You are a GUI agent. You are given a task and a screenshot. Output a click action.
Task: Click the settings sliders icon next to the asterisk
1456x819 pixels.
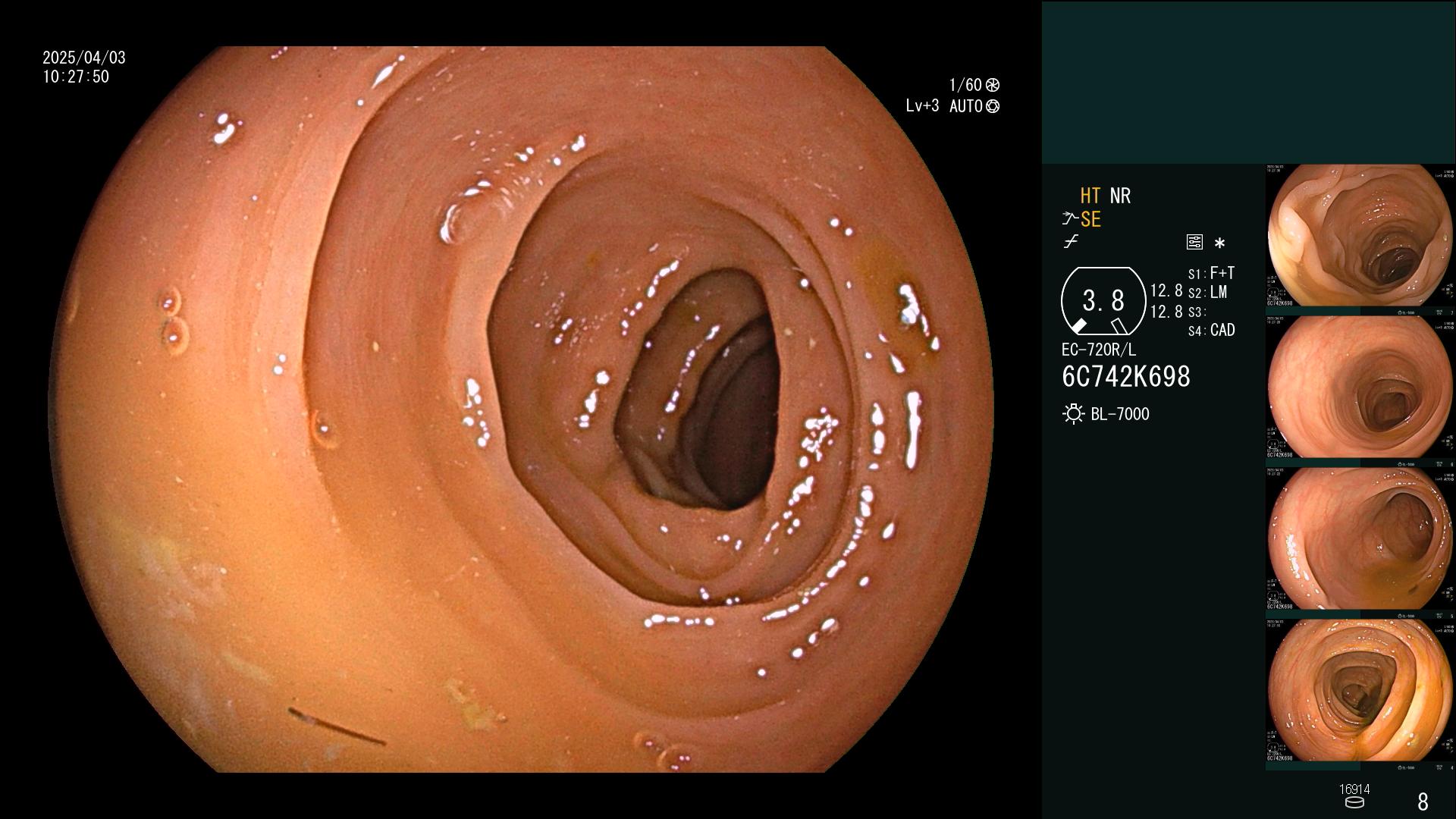(x=1194, y=242)
